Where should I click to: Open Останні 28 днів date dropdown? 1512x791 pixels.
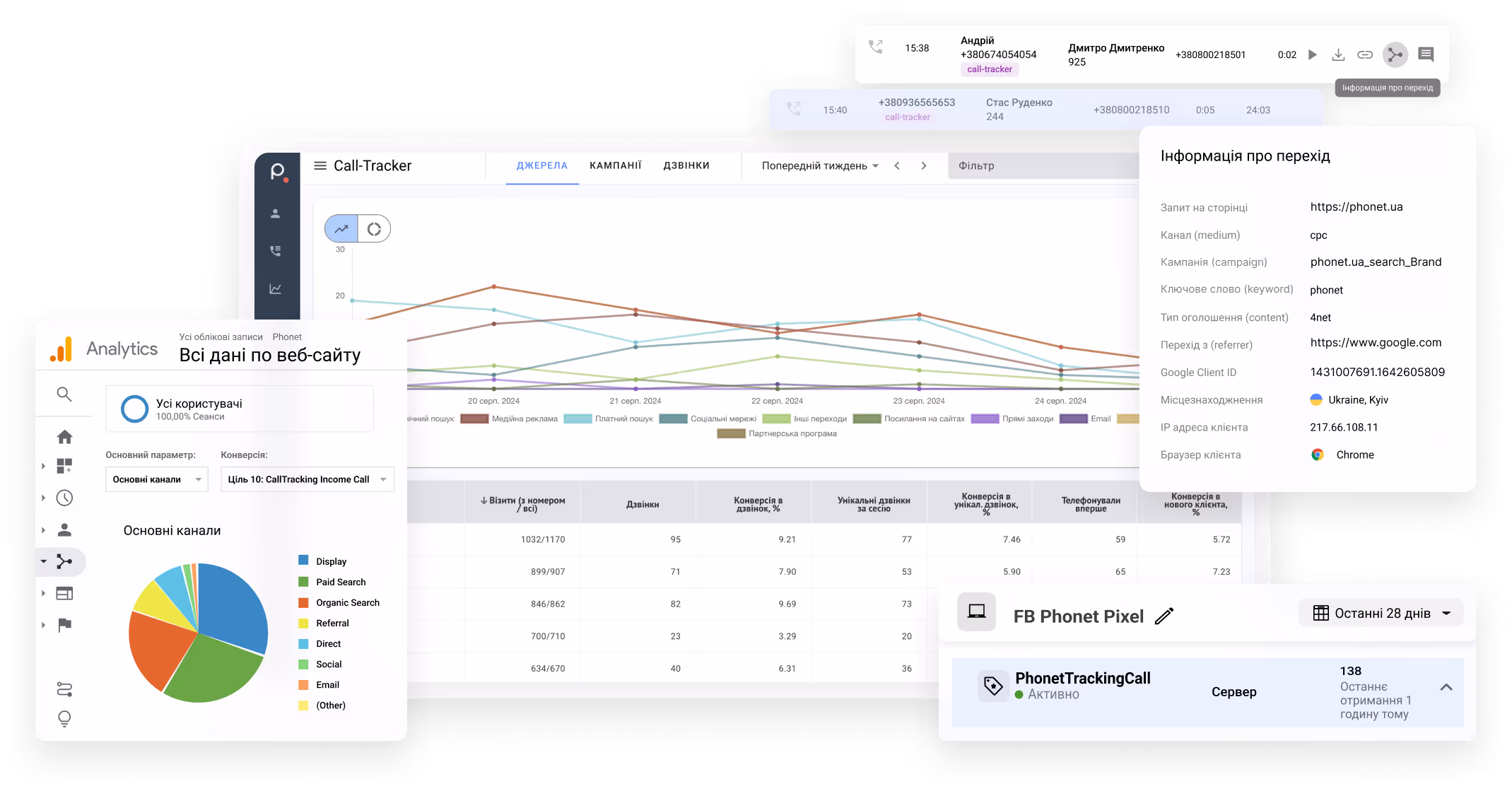[x=1381, y=613]
